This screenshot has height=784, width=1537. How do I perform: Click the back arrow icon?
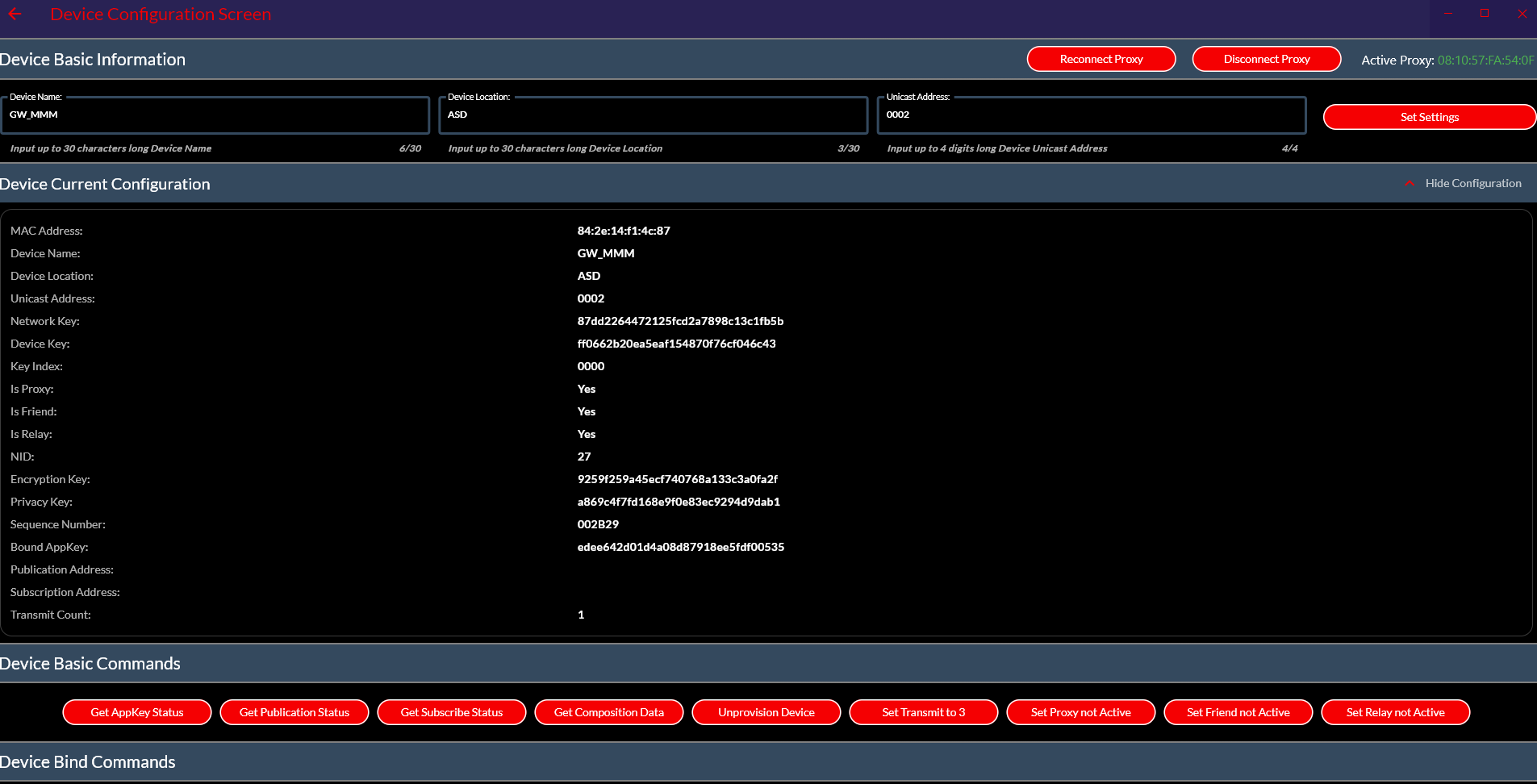15,14
